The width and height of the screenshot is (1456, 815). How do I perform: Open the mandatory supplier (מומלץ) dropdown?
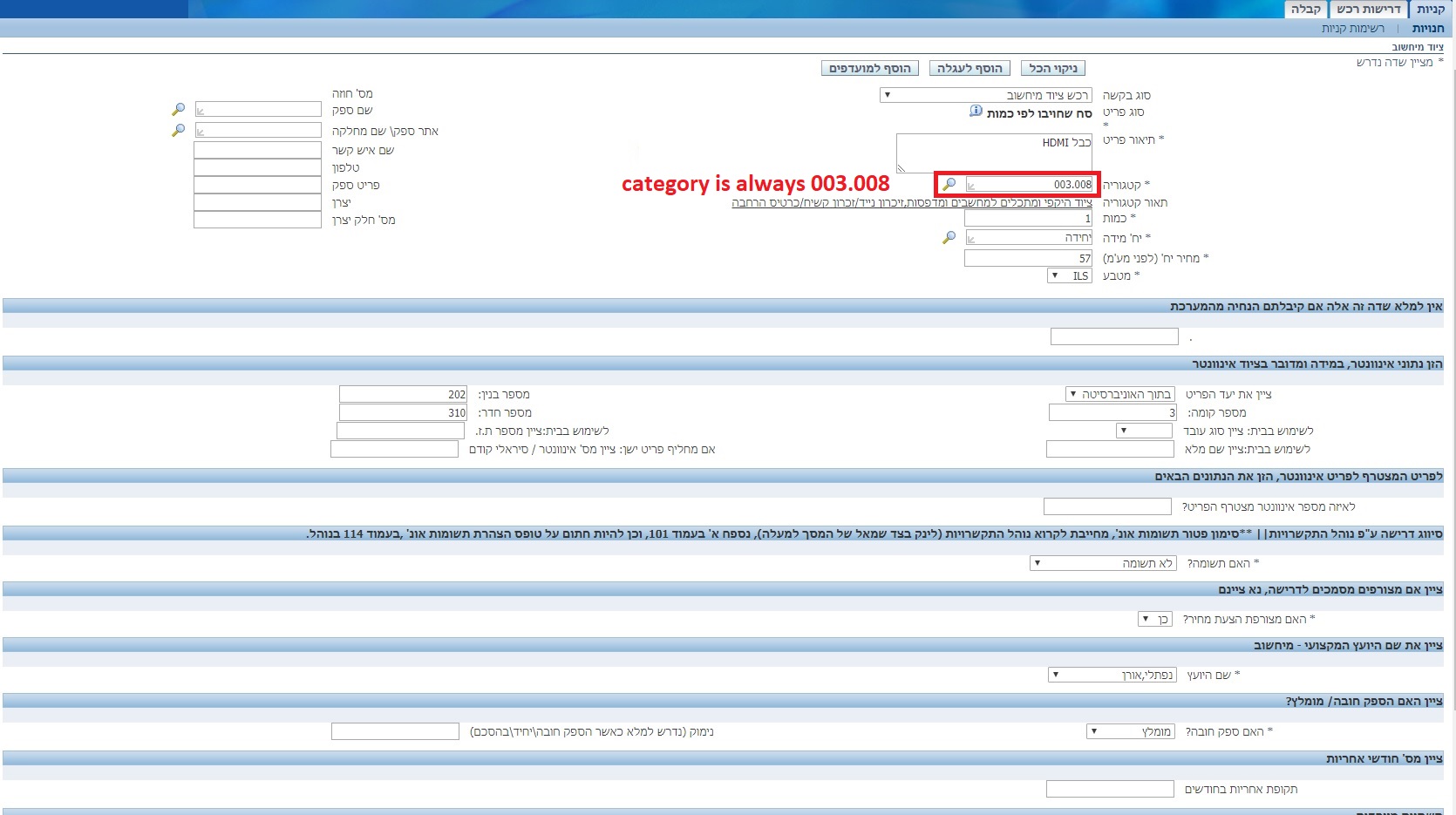1094,731
